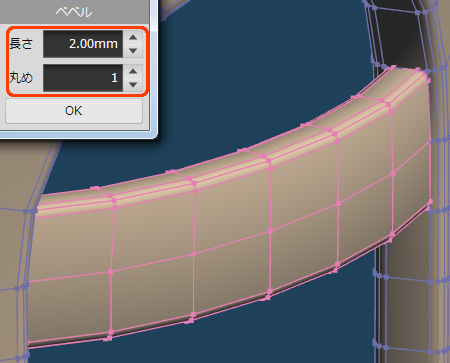The image size is (450, 363).
Task: Decrease the 長さ length value with down arrow
Action: click(133, 50)
